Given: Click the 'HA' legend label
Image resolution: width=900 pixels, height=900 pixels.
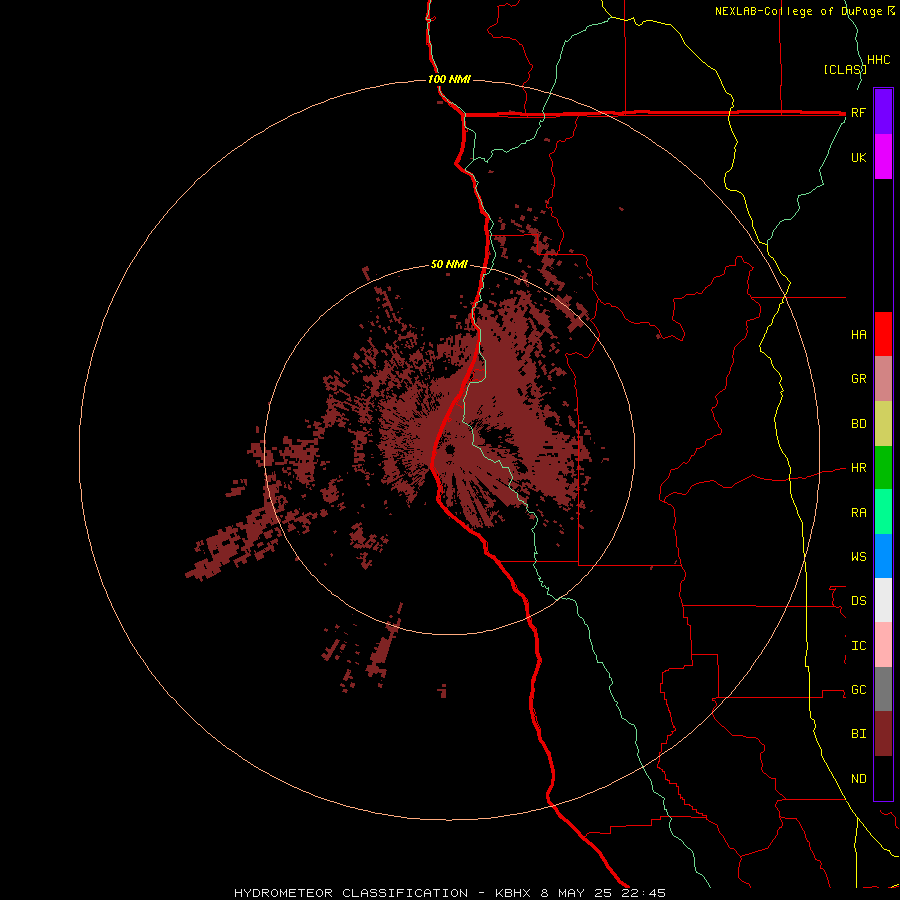Looking at the screenshot, I should [858, 335].
